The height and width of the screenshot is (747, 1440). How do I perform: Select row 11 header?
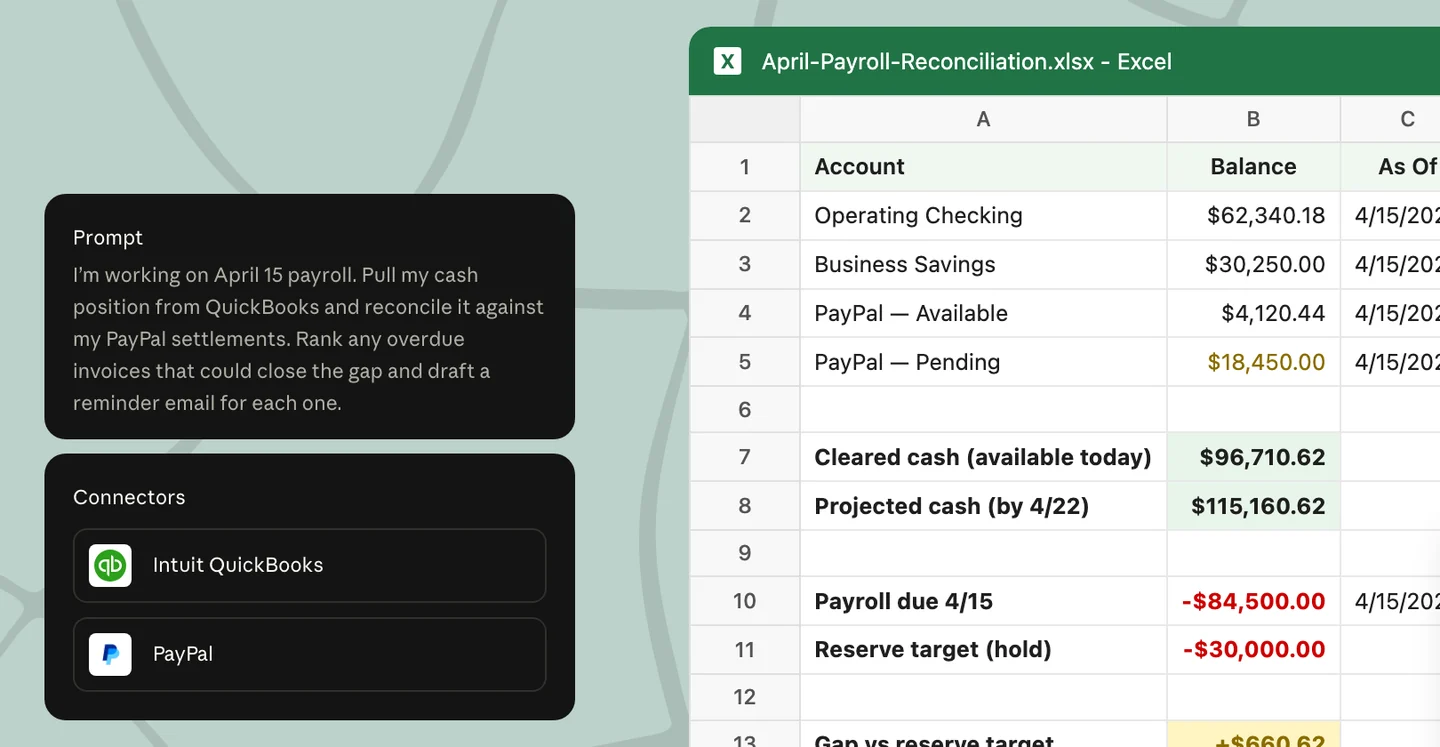click(x=745, y=649)
